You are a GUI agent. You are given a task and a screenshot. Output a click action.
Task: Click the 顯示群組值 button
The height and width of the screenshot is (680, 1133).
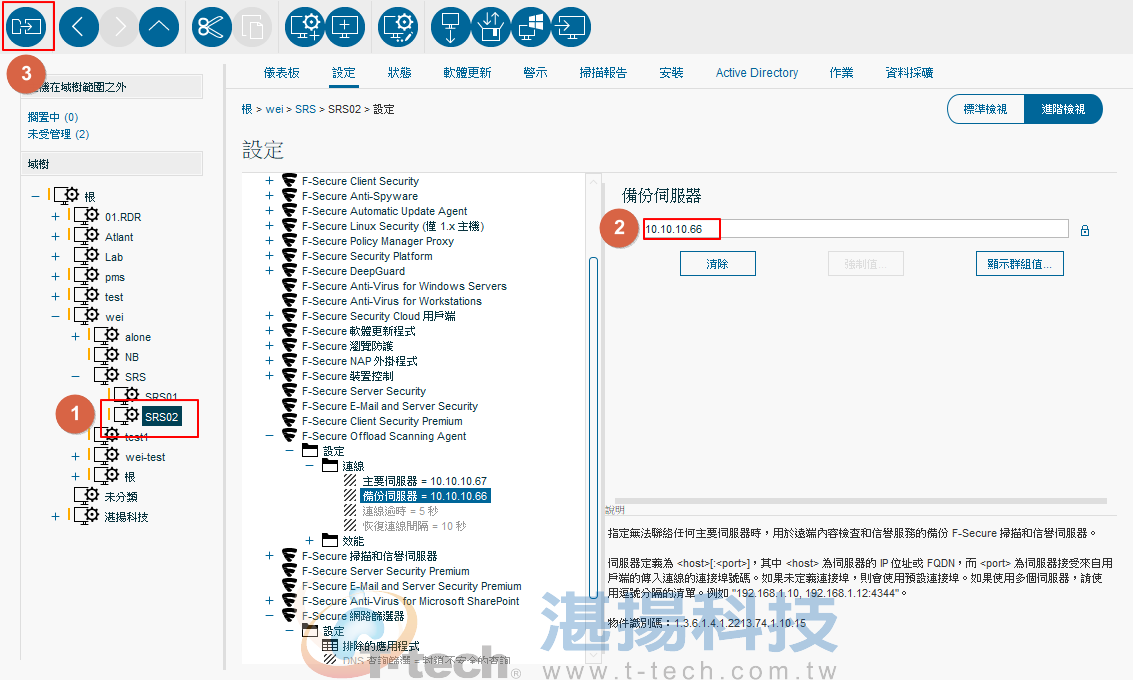1020,264
